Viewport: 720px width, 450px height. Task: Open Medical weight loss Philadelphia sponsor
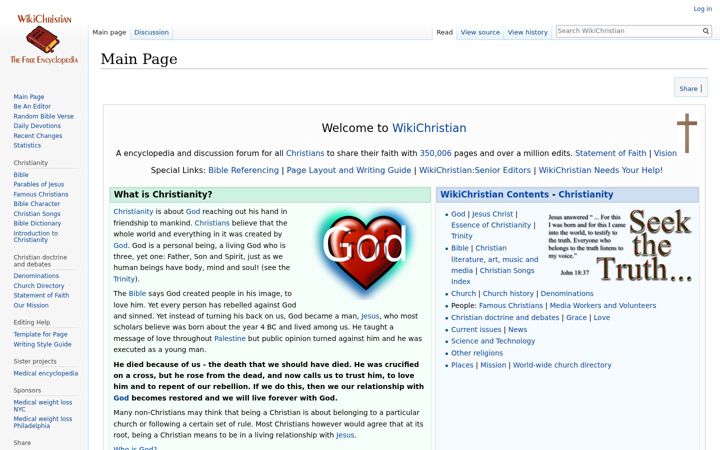[x=43, y=422]
